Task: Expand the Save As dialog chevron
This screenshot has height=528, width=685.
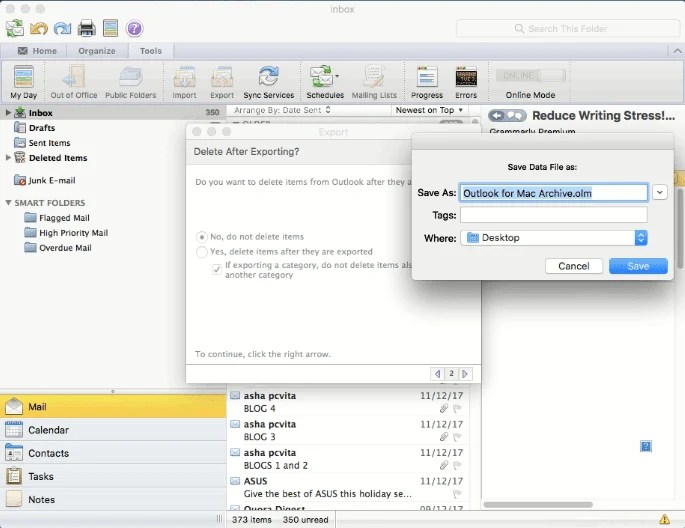Action: tap(660, 193)
